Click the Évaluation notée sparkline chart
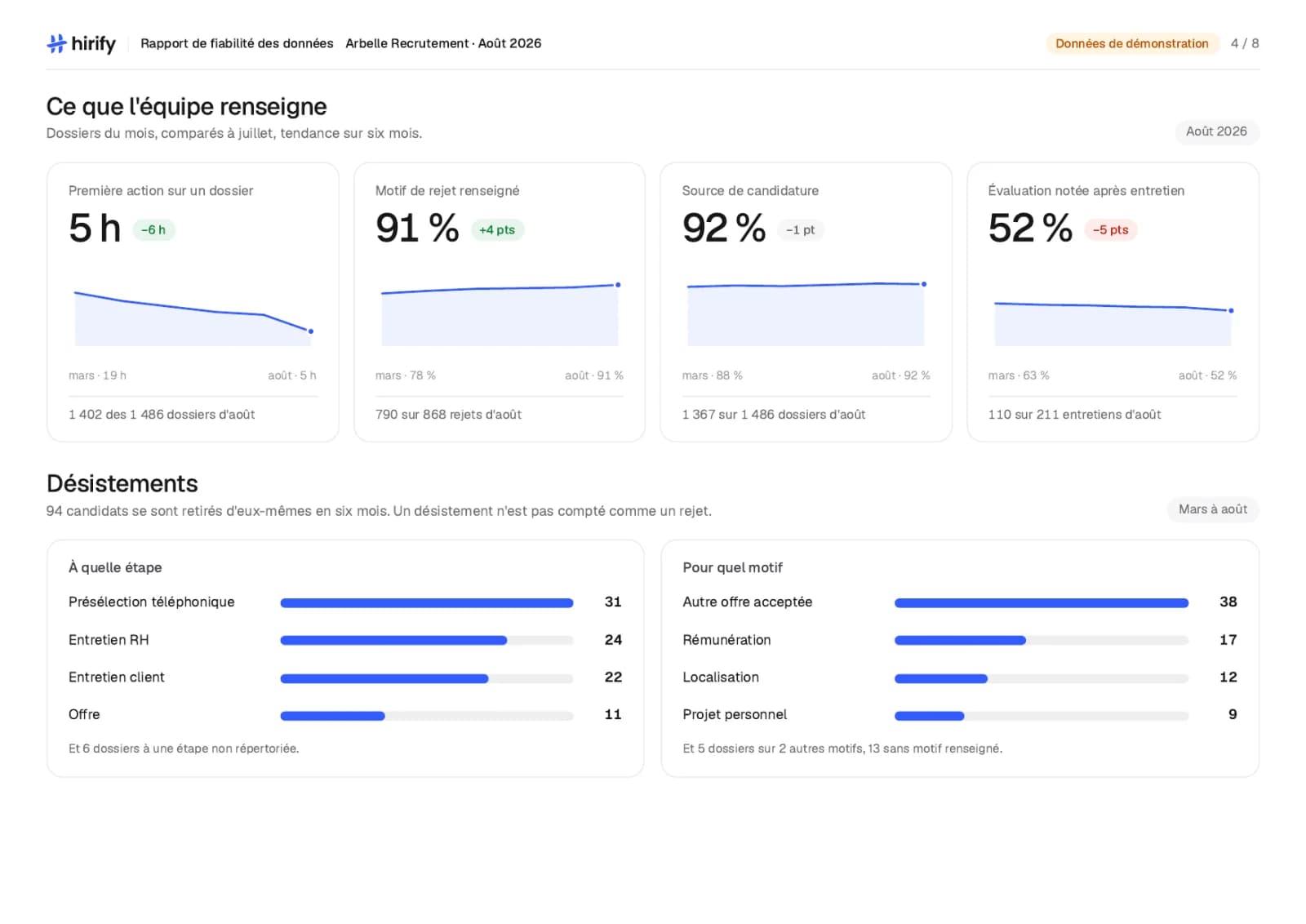The height and width of the screenshot is (924, 1306). point(1113,322)
